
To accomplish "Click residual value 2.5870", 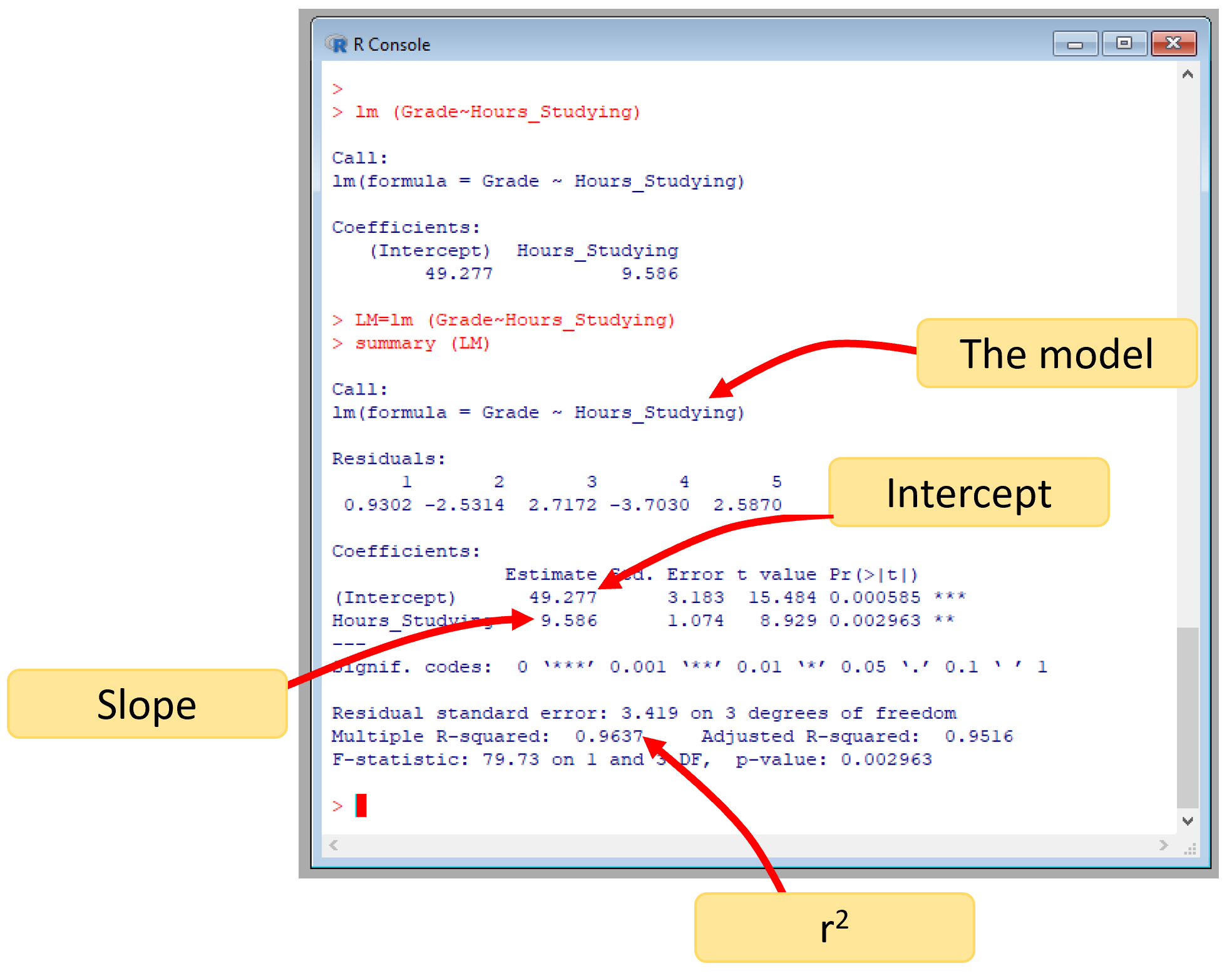I will 748,505.
